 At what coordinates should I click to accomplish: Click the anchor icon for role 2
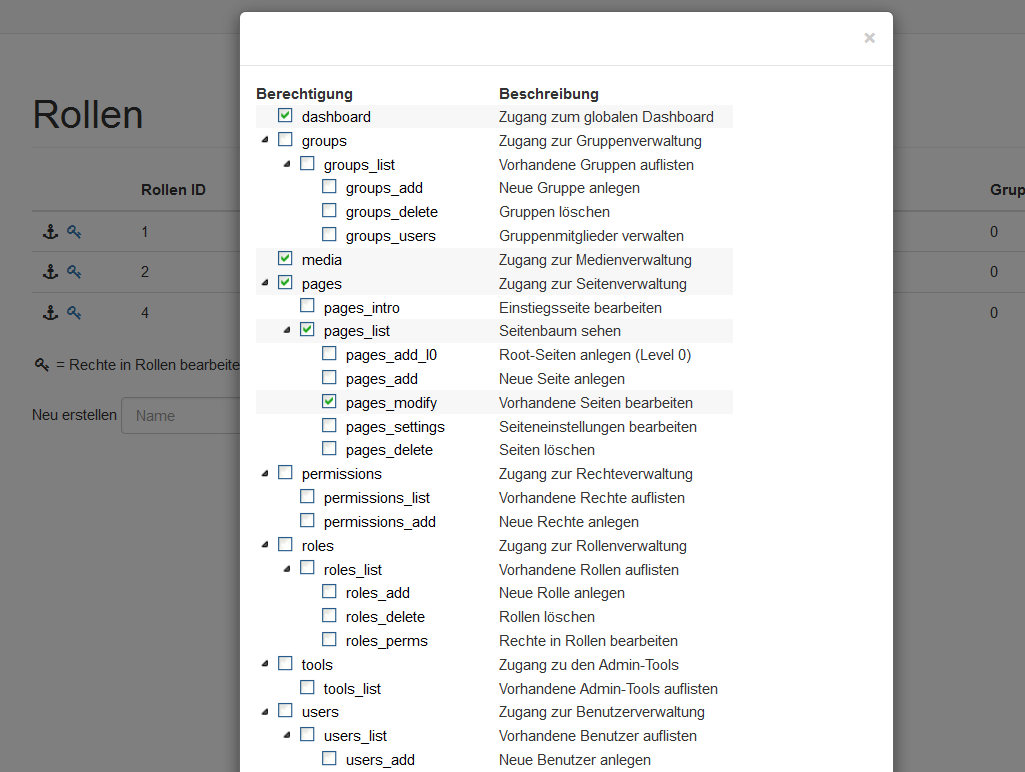(x=49, y=272)
